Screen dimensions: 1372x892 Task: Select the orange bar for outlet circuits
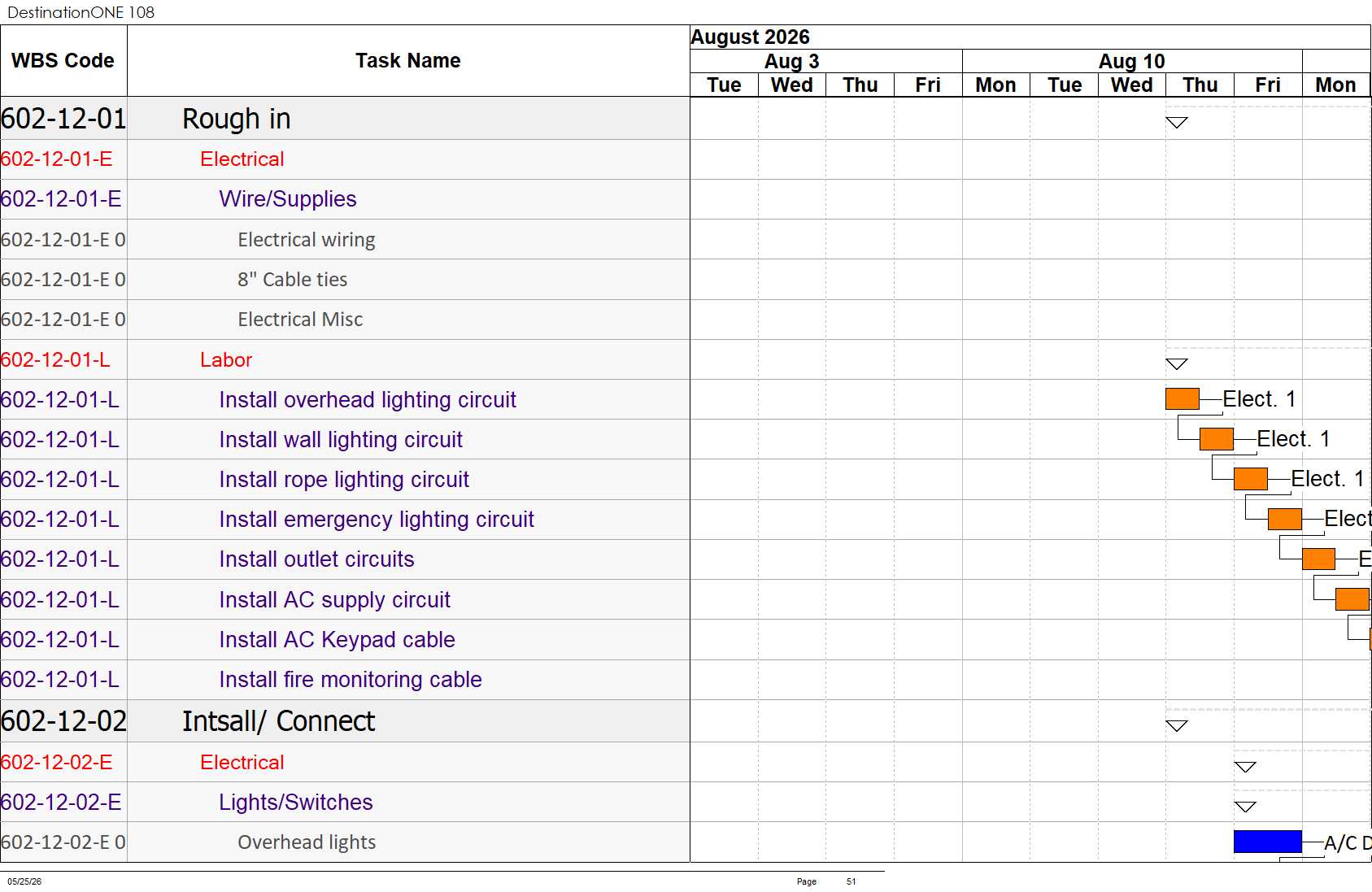tap(1318, 559)
